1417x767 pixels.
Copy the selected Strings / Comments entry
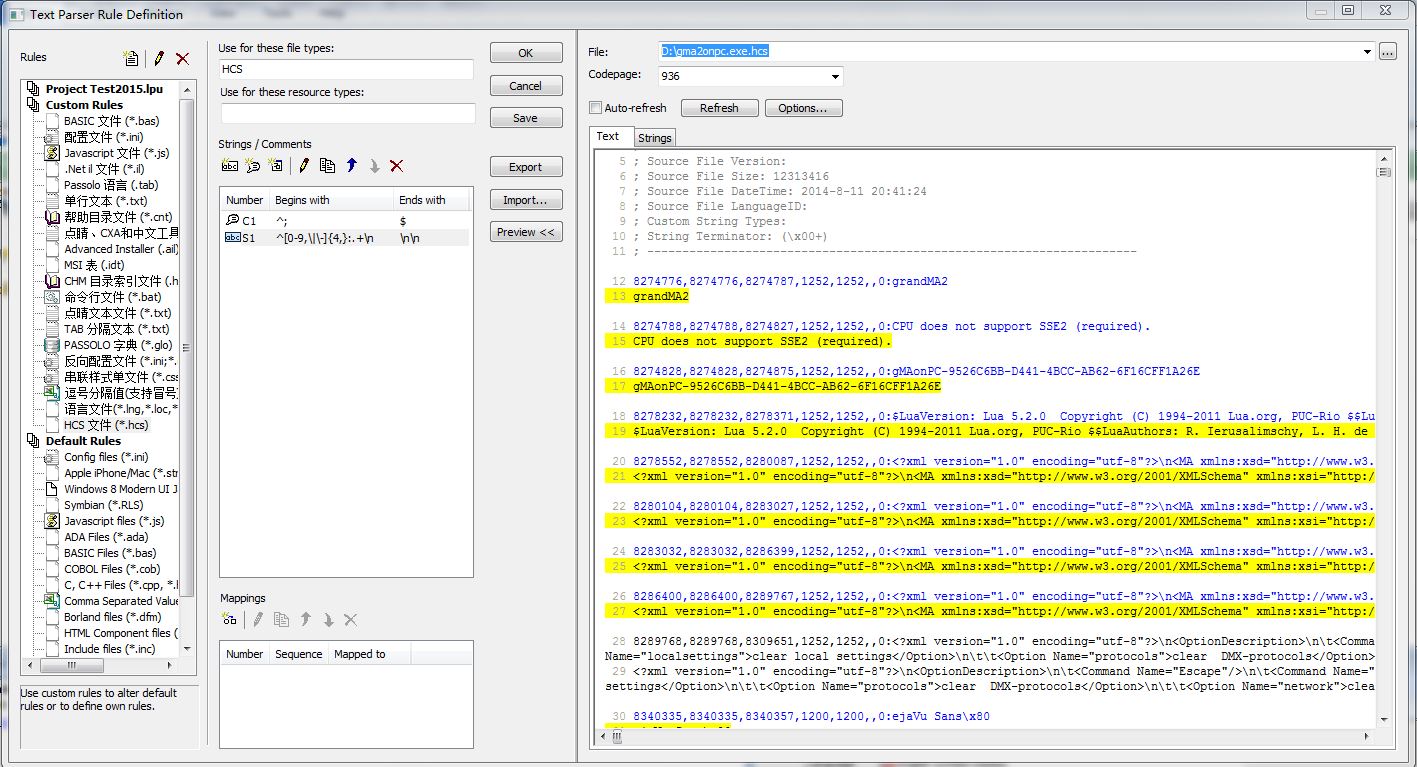pos(327,166)
